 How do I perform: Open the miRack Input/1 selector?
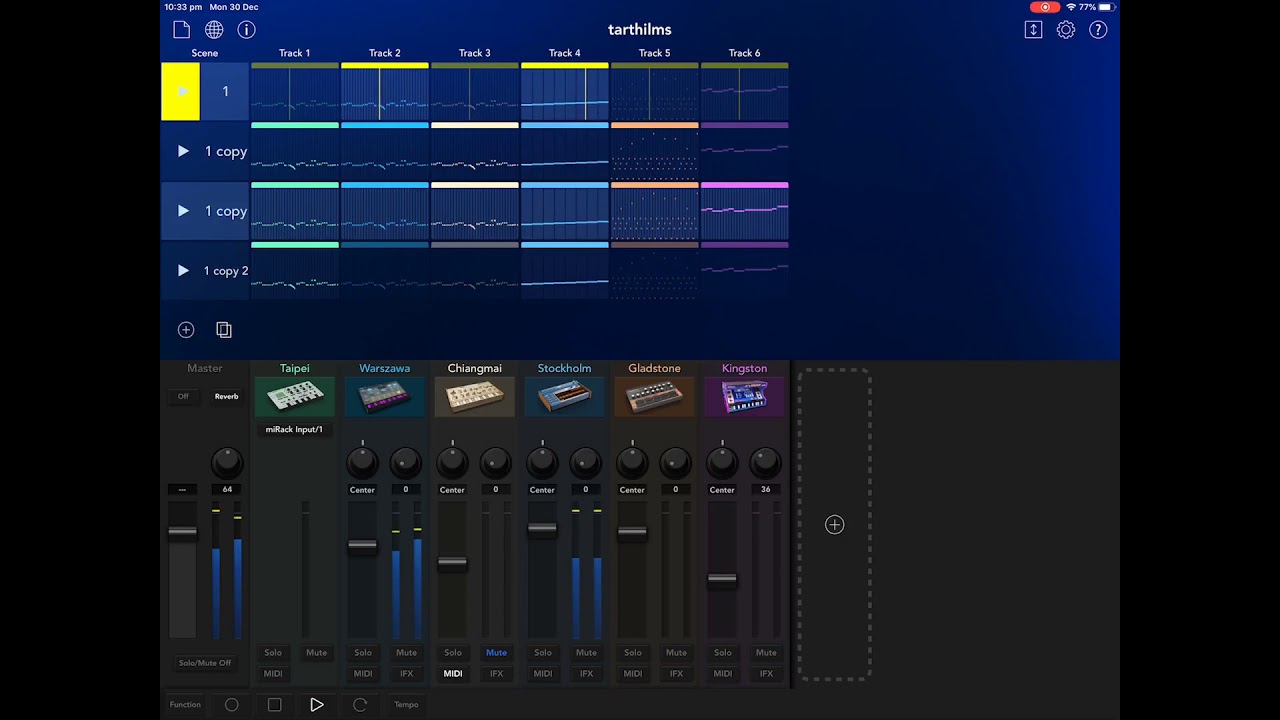[x=294, y=430]
